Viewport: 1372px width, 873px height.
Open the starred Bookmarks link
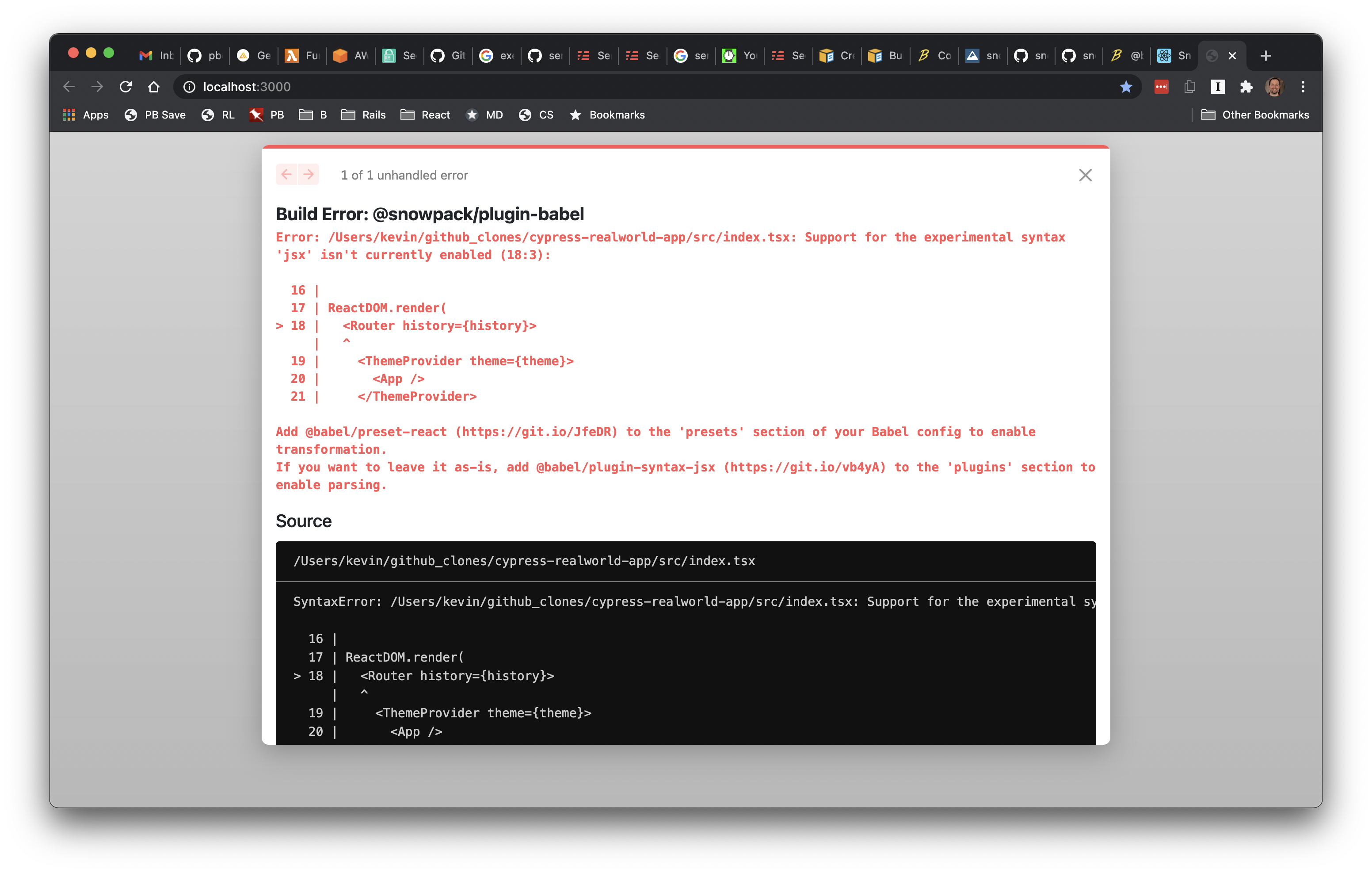pyautogui.click(x=607, y=115)
